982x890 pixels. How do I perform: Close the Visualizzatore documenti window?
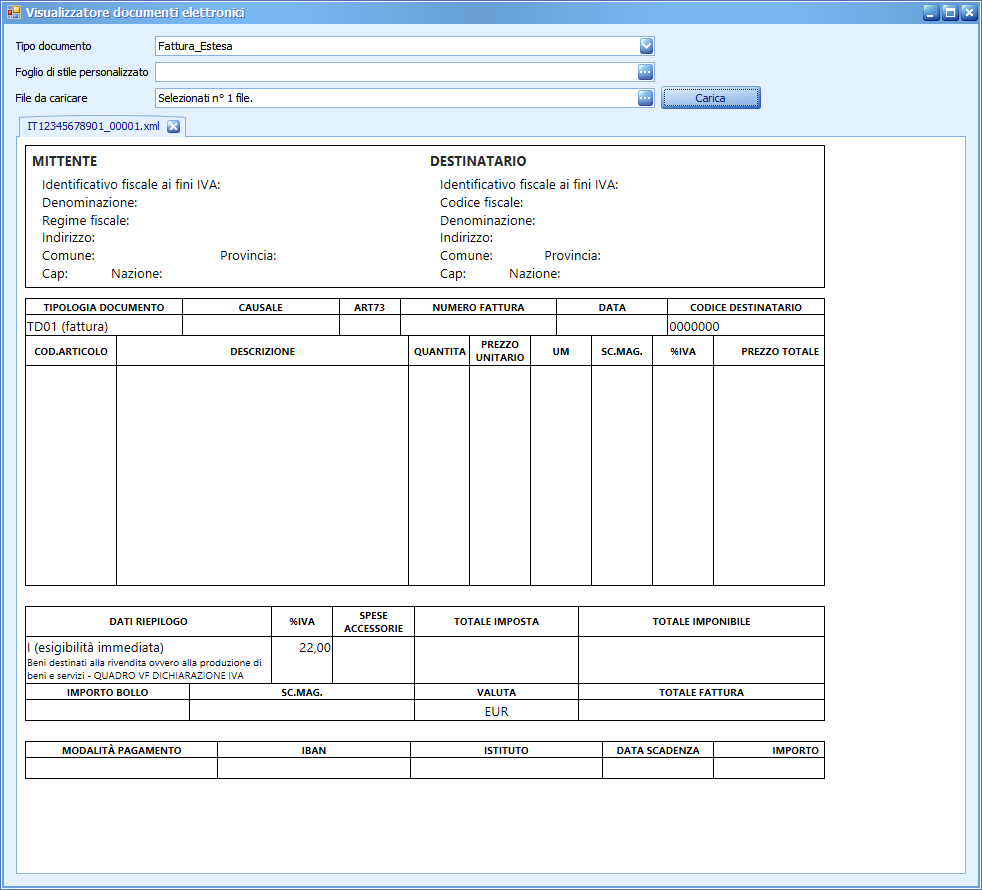coord(969,13)
